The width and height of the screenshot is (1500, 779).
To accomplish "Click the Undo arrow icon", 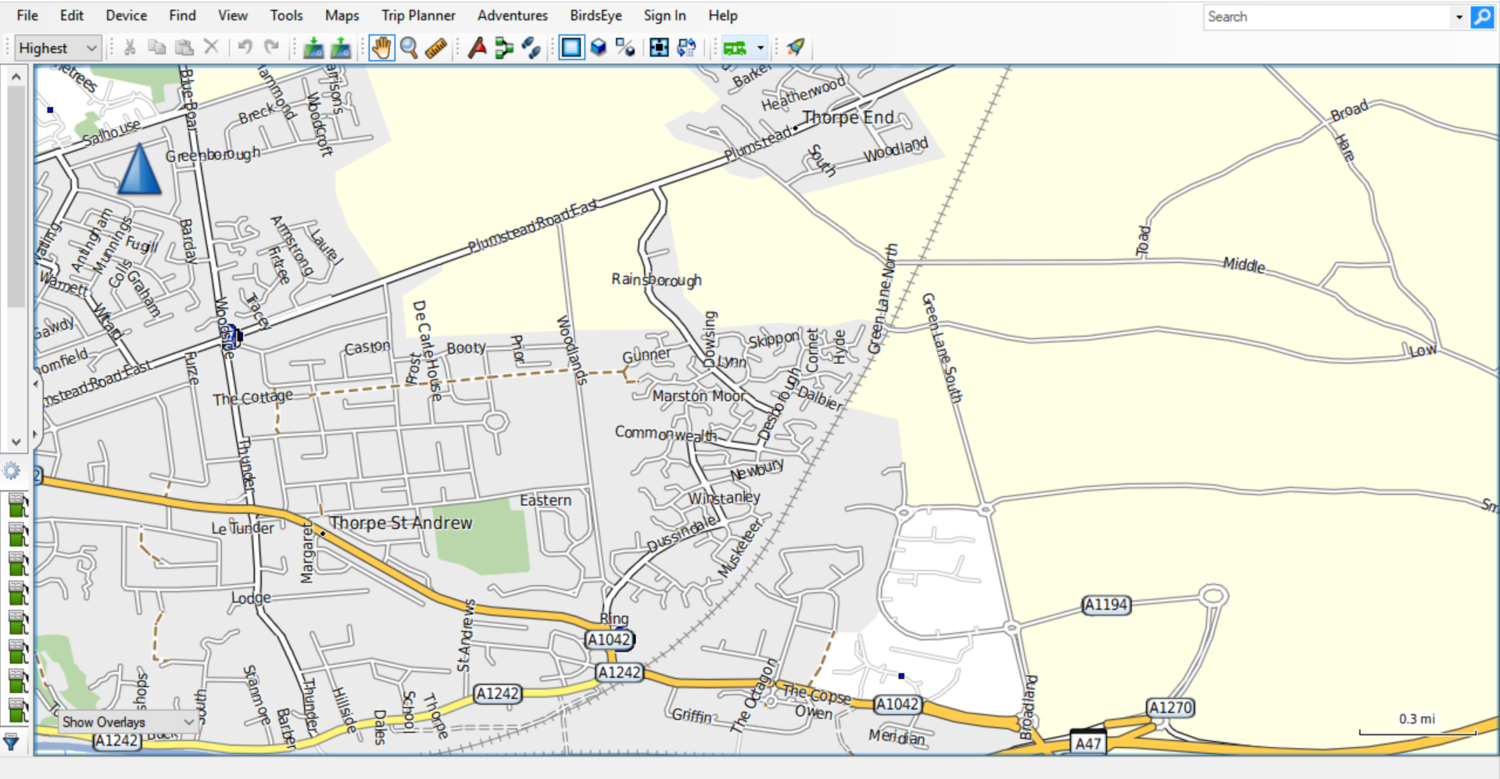I will pos(245,47).
